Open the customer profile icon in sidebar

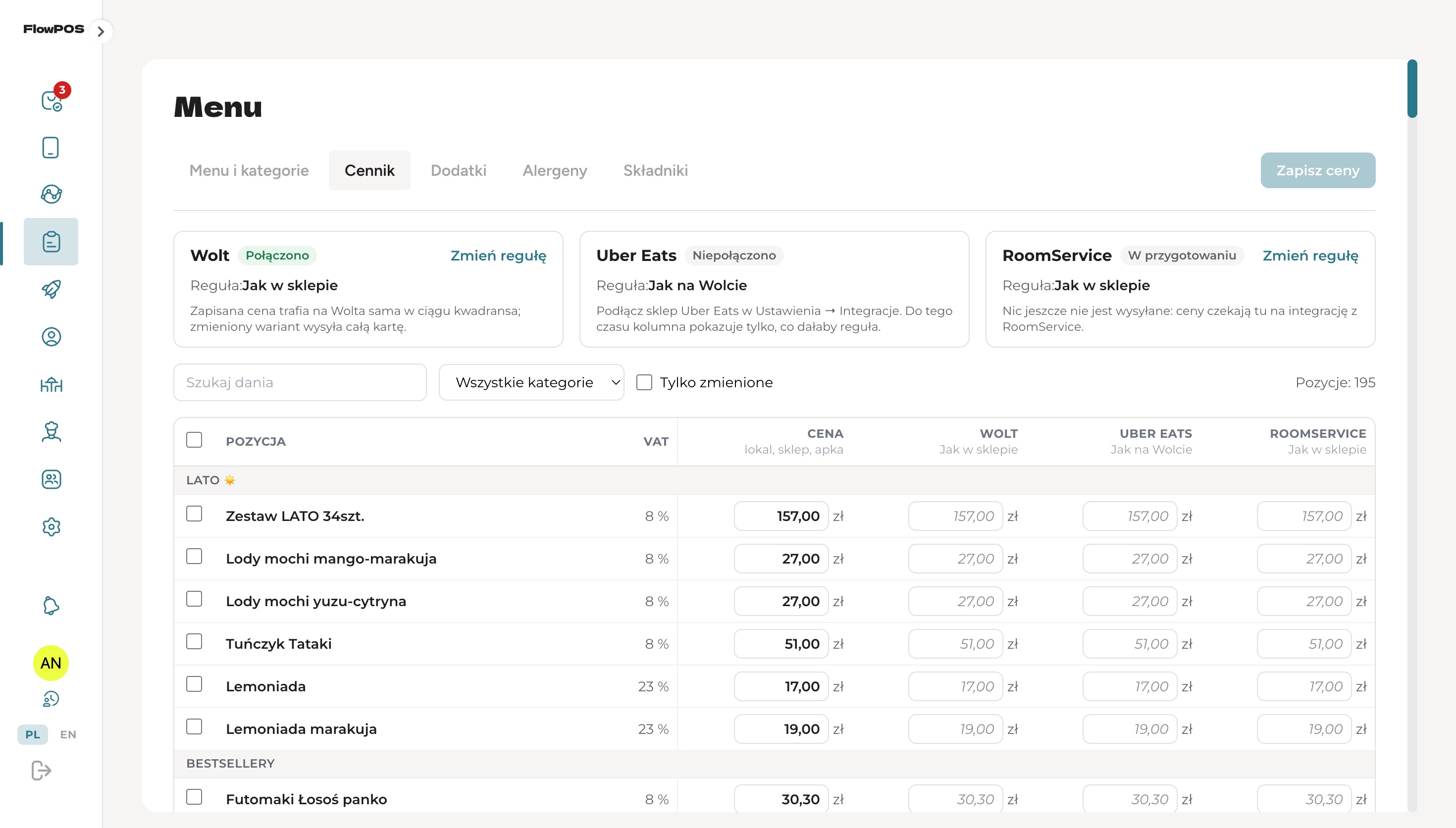(x=51, y=337)
